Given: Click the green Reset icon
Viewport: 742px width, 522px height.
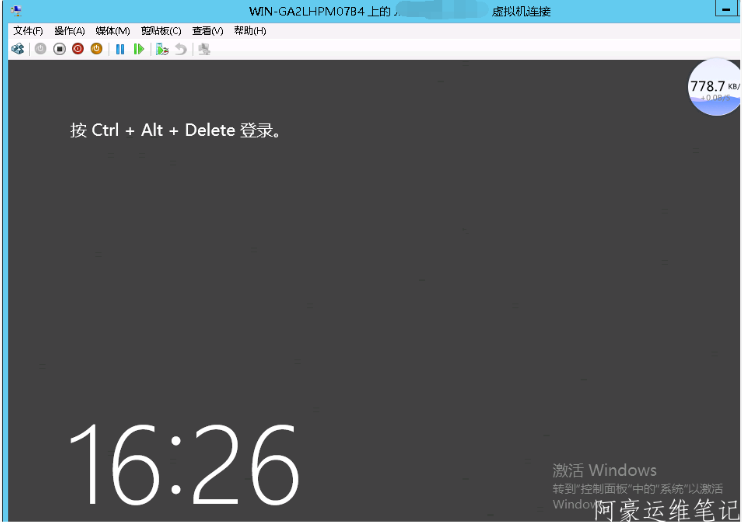Looking at the screenshot, I should click(139, 48).
